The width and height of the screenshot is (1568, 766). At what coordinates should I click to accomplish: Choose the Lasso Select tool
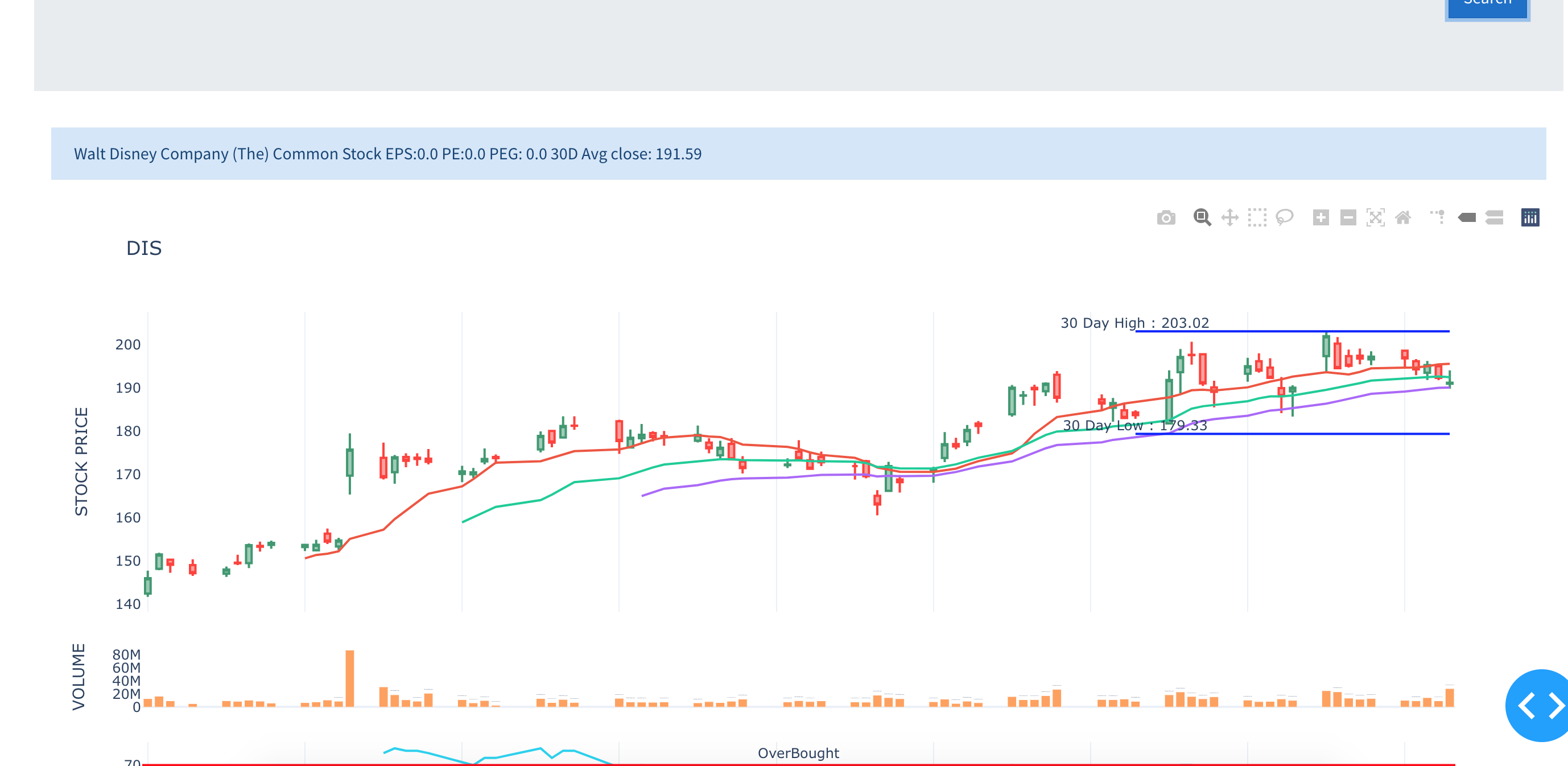coord(1284,217)
